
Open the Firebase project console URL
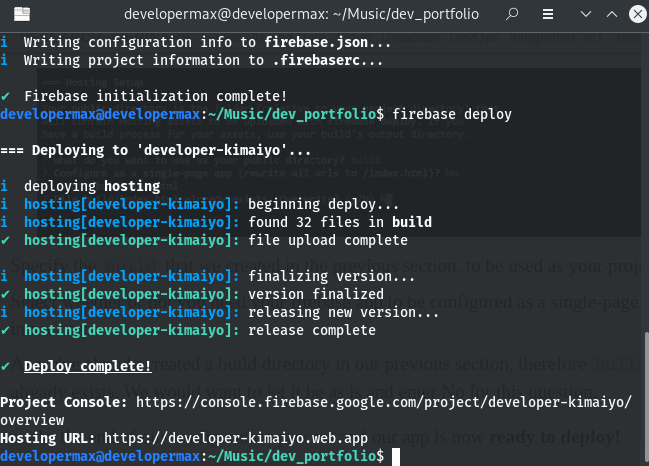point(316,411)
